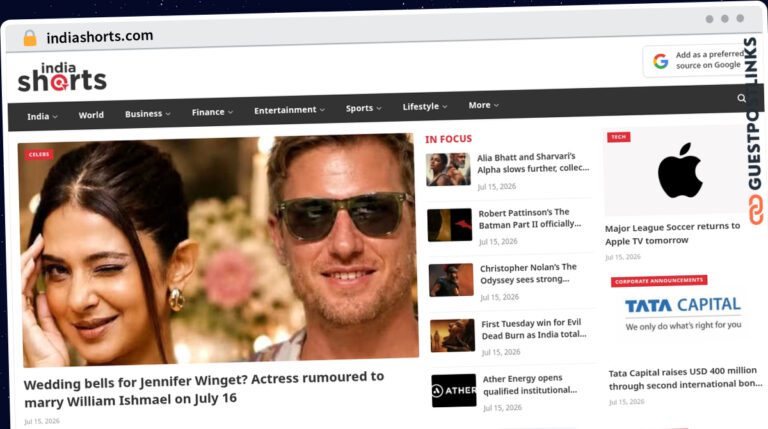Screen dimensions: 768x429
Task: Open the Tata Capital logo image
Action: 682,313
